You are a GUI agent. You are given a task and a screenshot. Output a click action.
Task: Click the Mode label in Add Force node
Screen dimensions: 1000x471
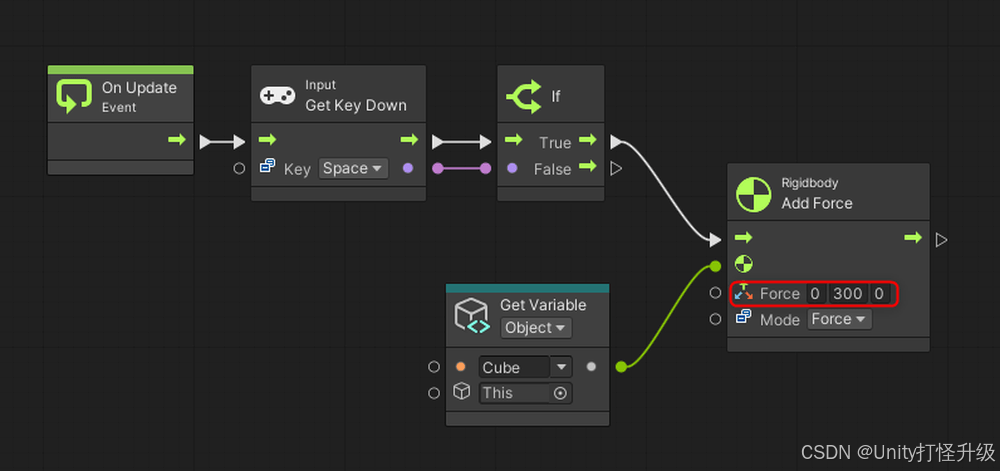point(779,320)
